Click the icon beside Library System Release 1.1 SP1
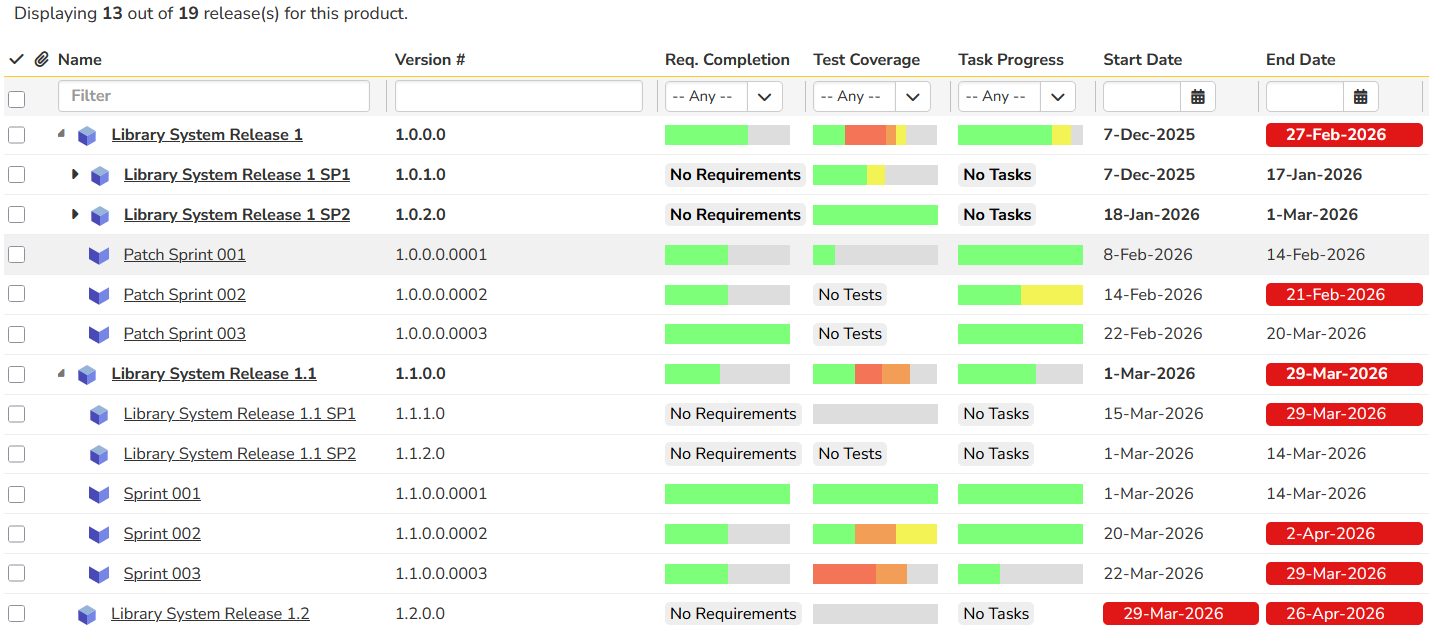The width and height of the screenshot is (1429, 632). coord(99,414)
